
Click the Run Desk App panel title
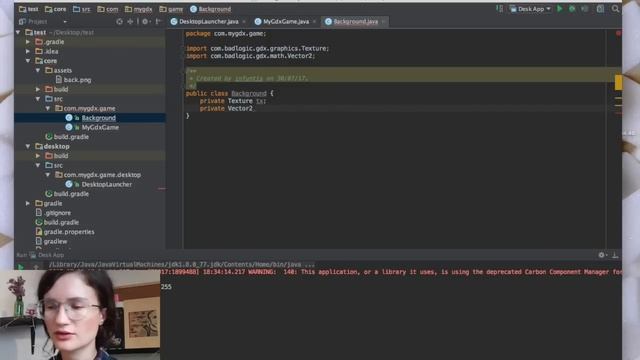click(x=40, y=255)
